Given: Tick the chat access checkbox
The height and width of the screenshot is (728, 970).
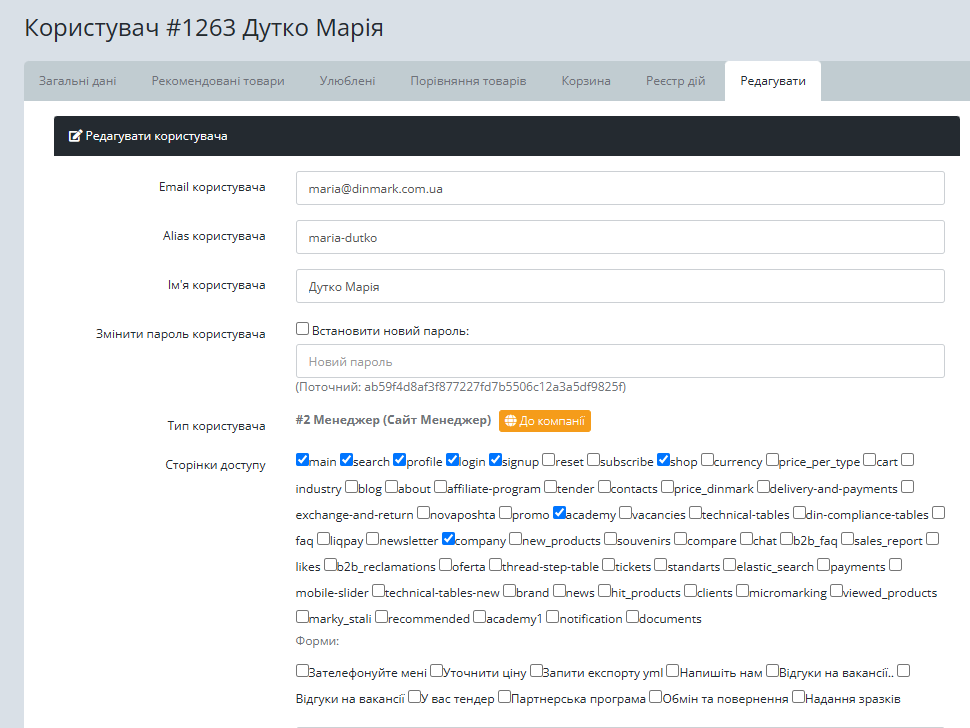Looking at the screenshot, I should 747,539.
